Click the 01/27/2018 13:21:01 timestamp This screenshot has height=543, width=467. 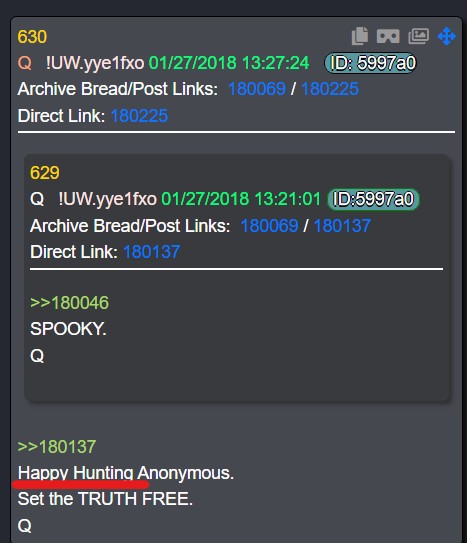[241, 199]
